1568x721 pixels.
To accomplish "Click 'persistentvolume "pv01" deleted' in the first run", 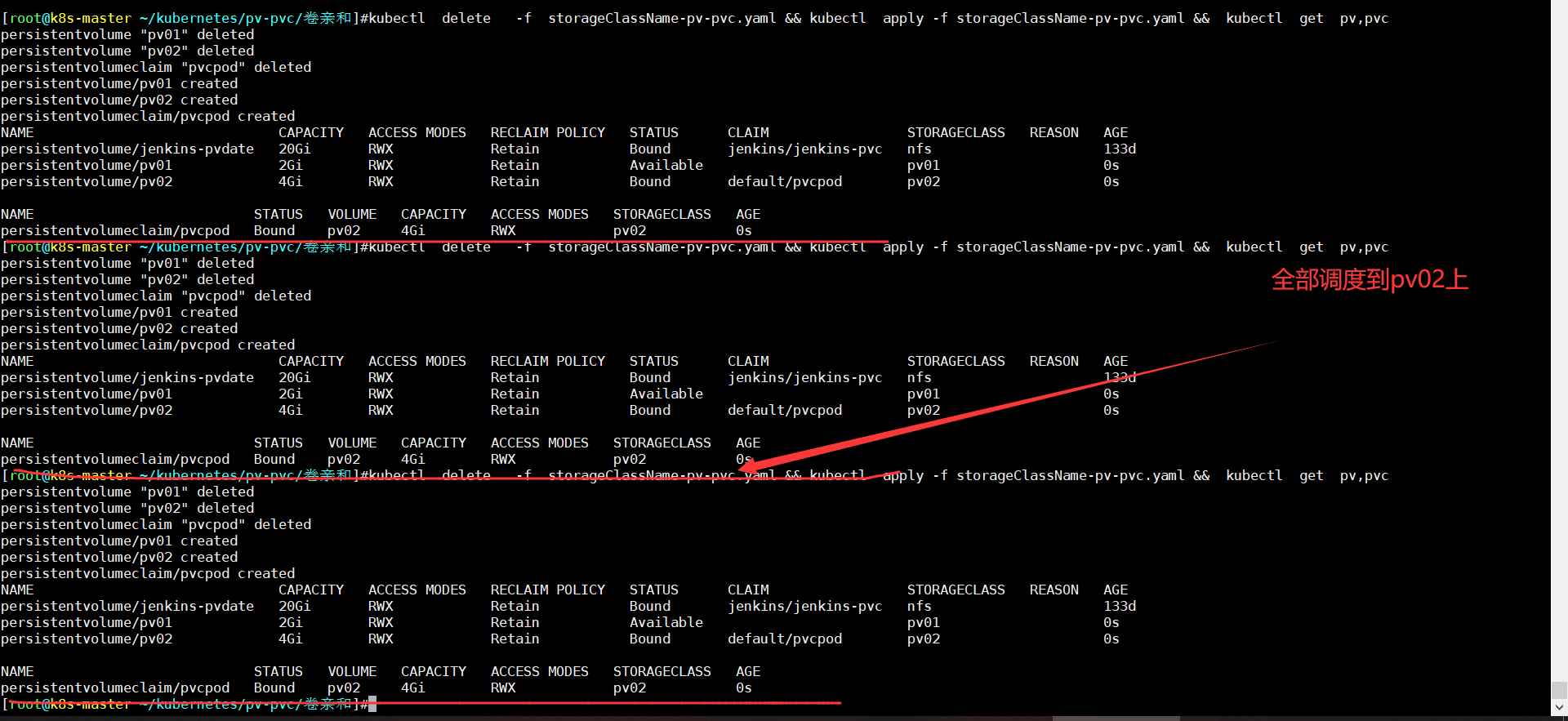I will (x=127, y=34).
